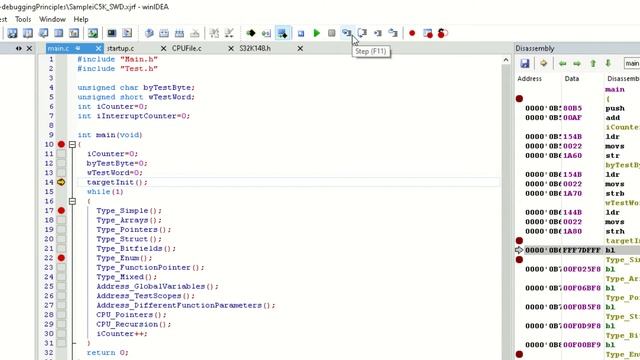This screenshot has height=360, width=640.
Task: Click the Data column header
Action: coord(572,79)
